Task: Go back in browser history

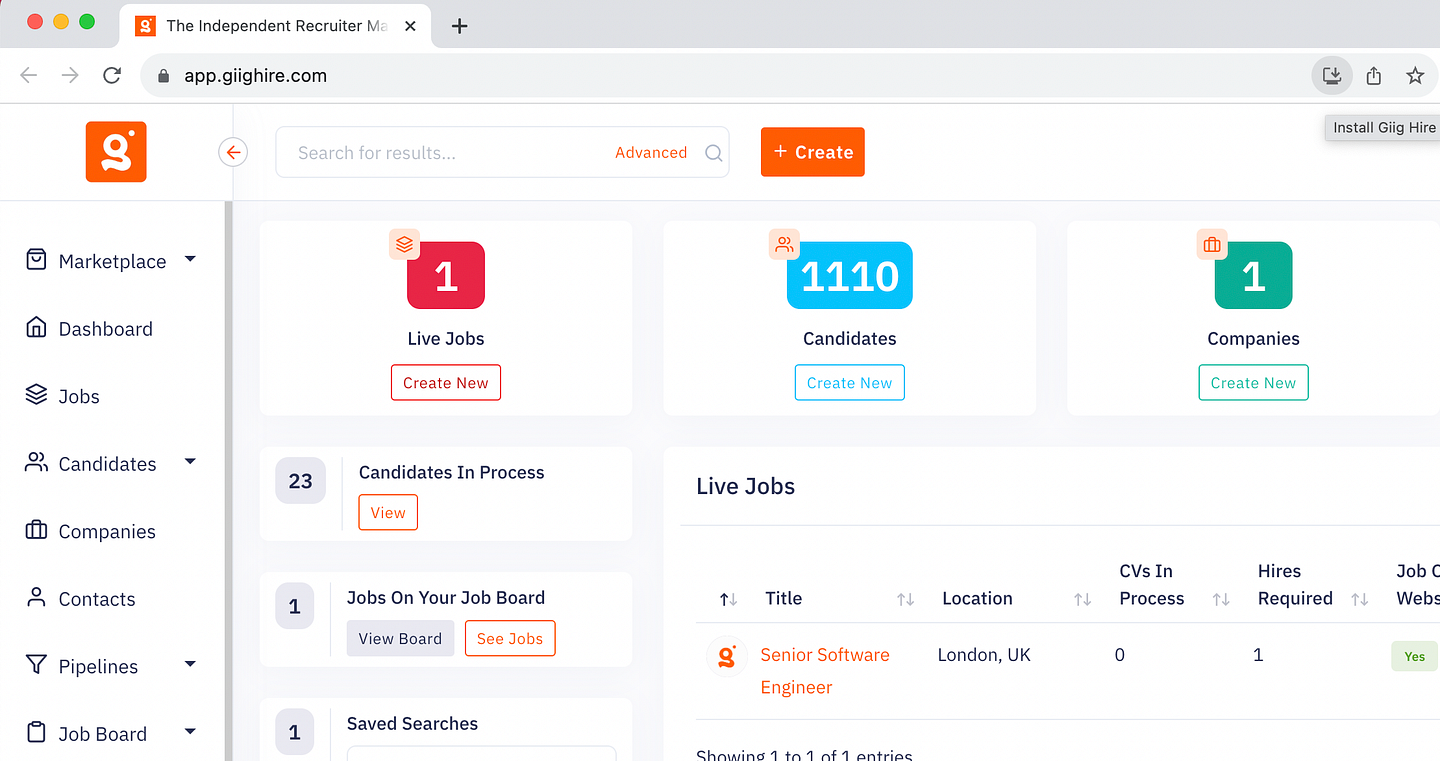Action: click(29, 75)
